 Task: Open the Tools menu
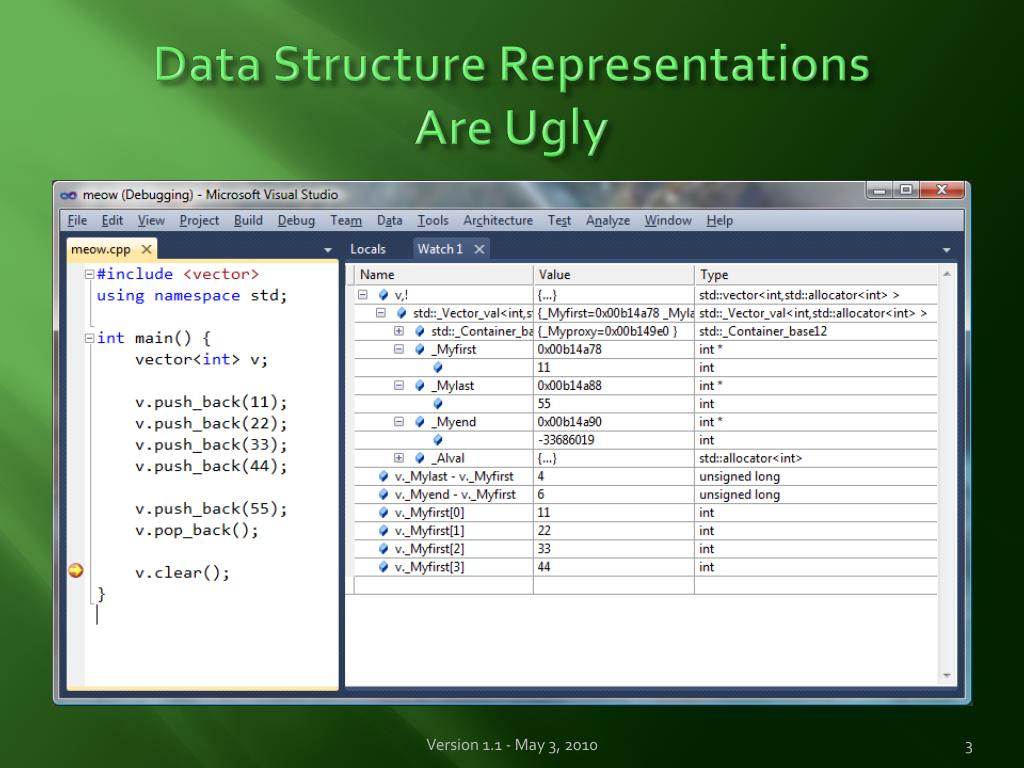433,221
